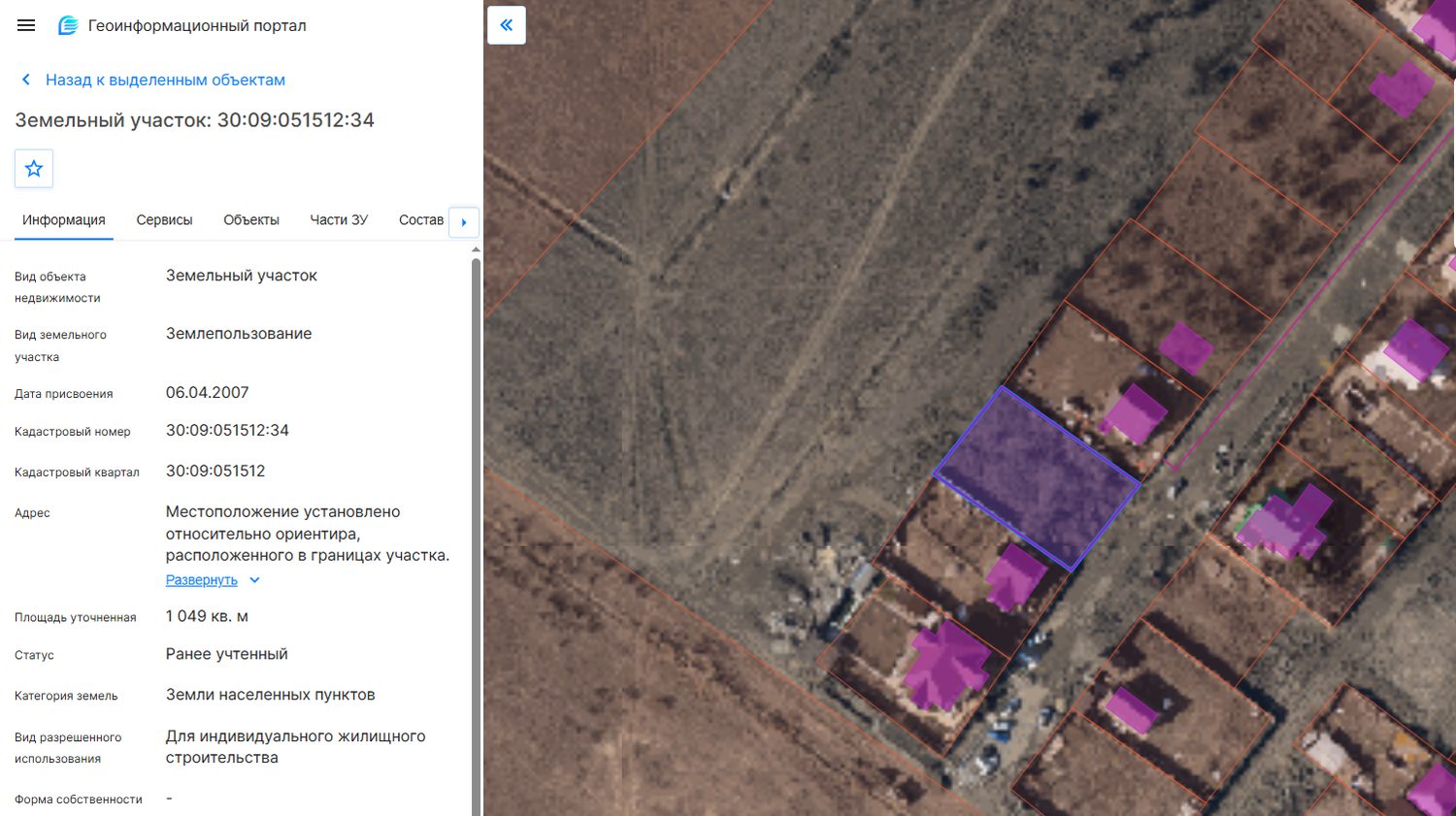Click the Геоинформационный портал logo icon
The height and width of the screenshot is (816, 1456).
click(x=68, y=26)
